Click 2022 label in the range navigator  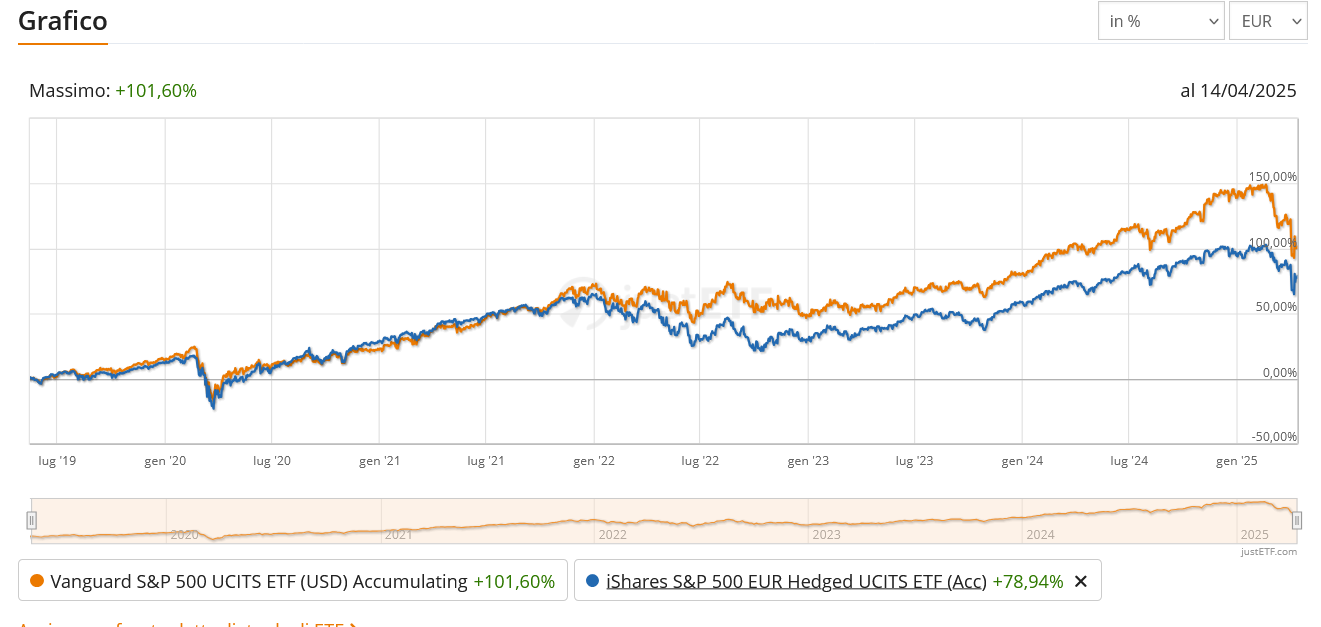(x=612, y=535)
